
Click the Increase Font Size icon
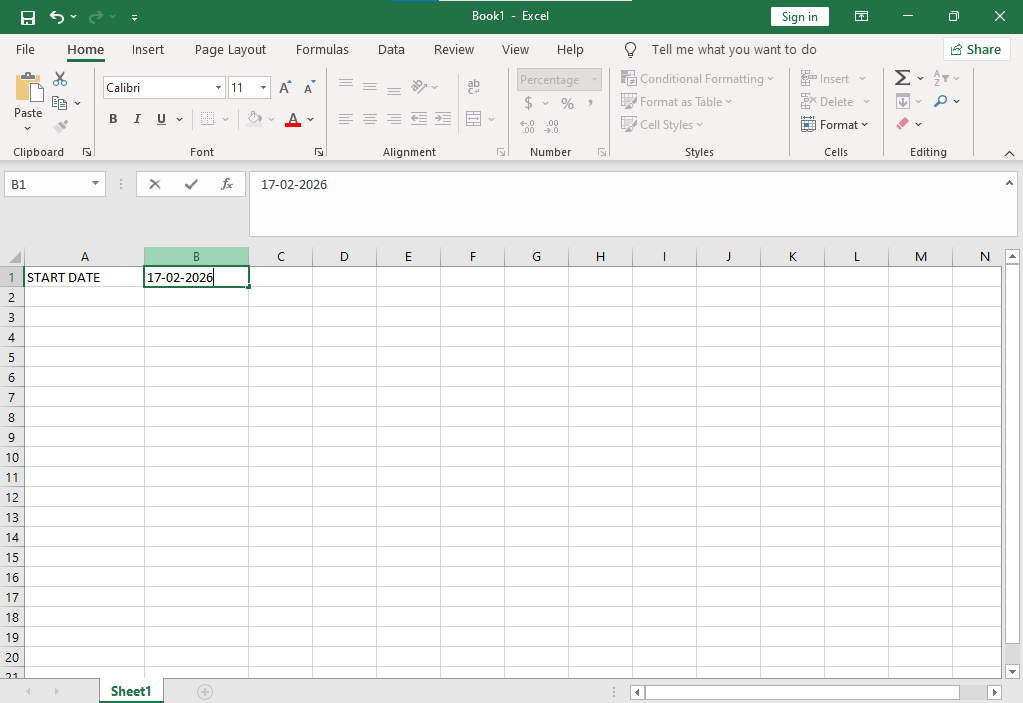(285, 88)
